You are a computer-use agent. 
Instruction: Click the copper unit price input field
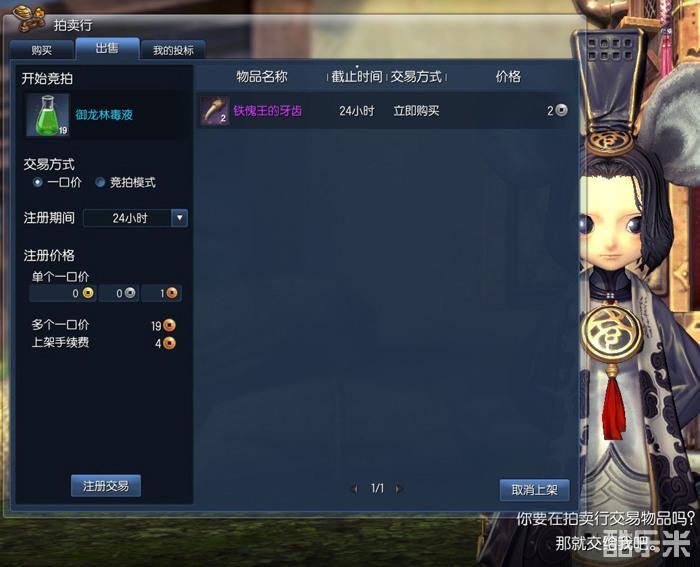pos(162,293)
